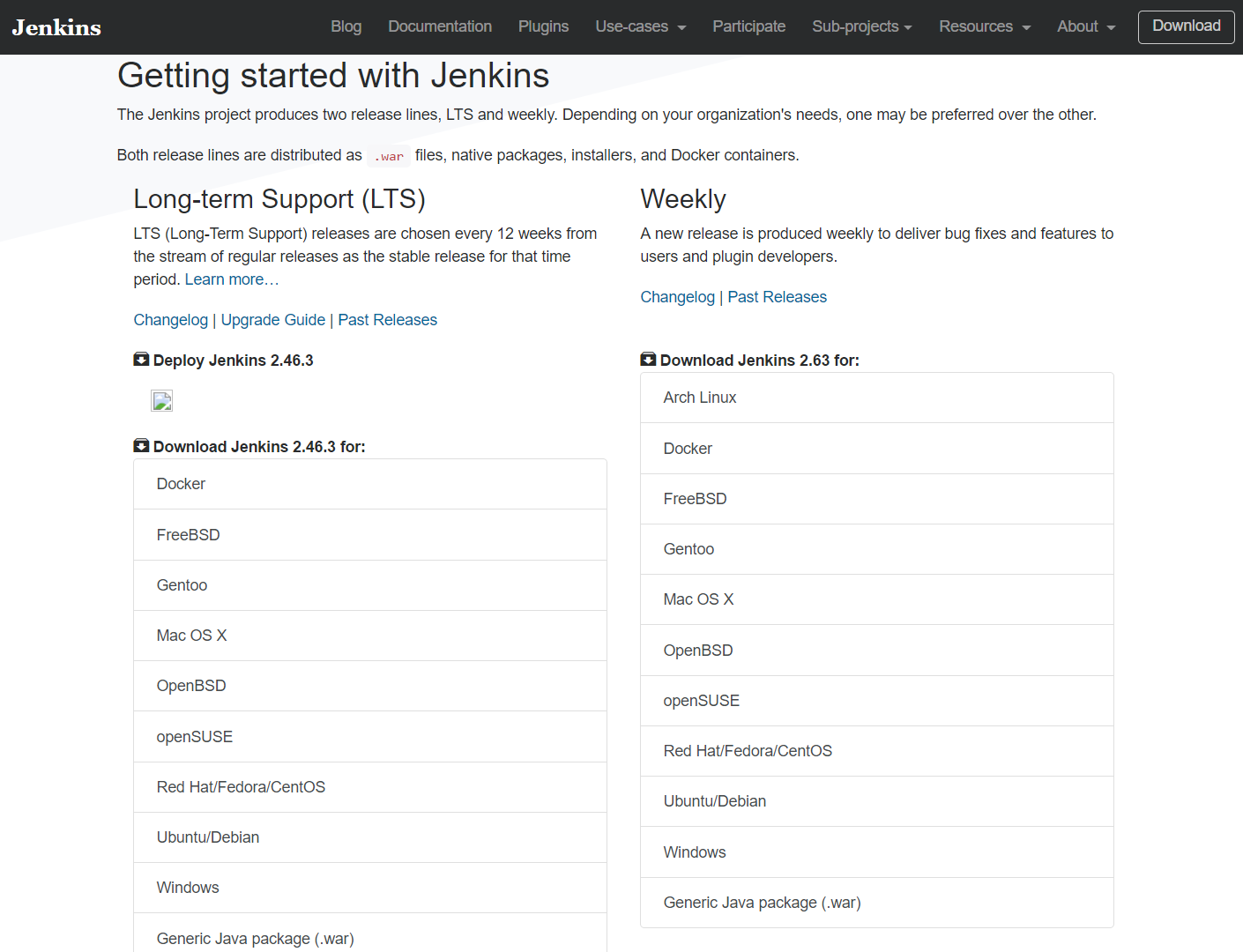1243x952 pixels.
Task: Click the download icon beside Download Jenkins 2.63 for
Action: 648,360
